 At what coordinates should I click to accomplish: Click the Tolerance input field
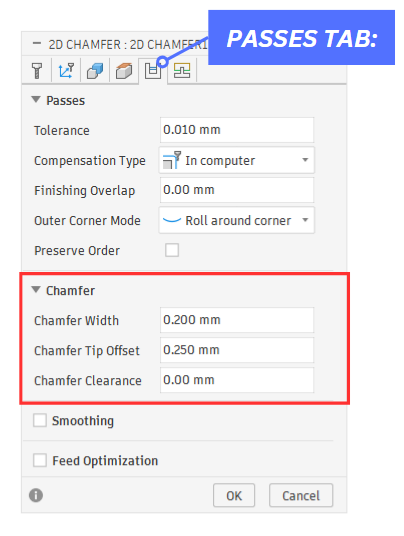click(237, 130)
